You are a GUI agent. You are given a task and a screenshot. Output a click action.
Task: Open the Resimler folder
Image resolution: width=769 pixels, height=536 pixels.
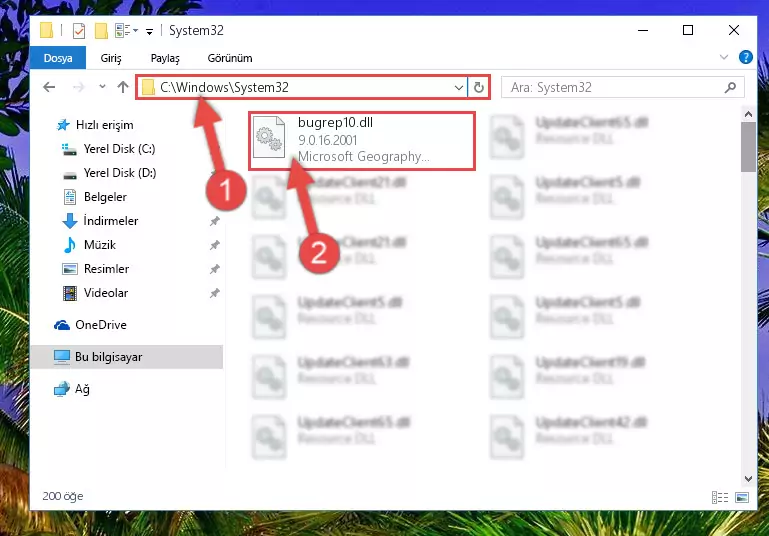pos(106,269)
